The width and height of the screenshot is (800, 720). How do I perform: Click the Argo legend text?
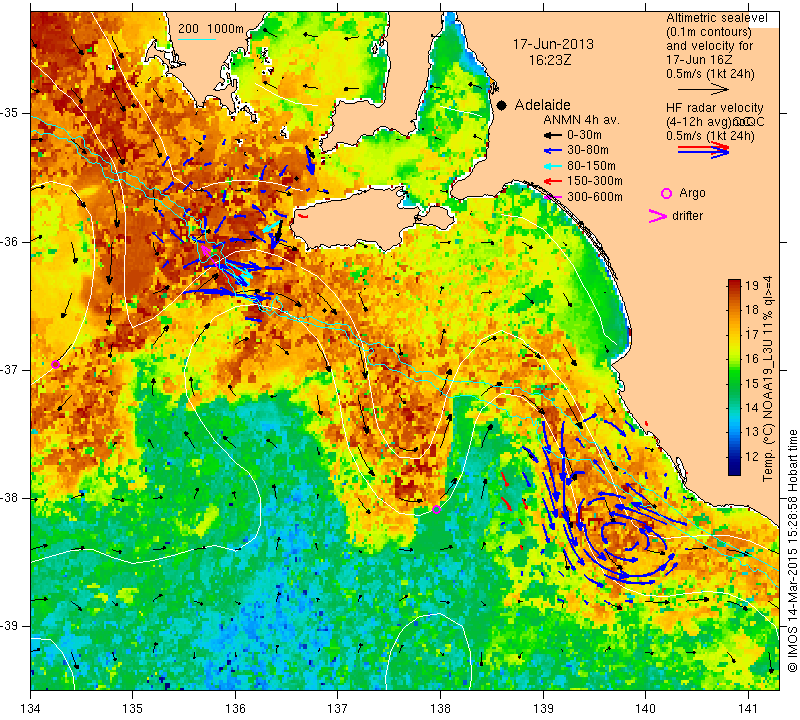[692, 193]
